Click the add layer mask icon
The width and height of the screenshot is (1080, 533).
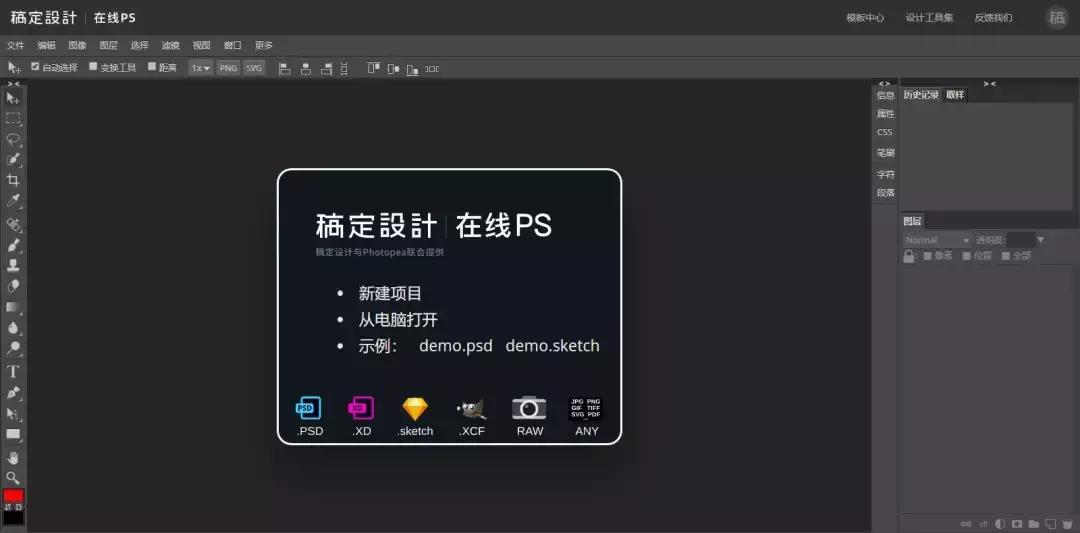[x=1017, y=524]
